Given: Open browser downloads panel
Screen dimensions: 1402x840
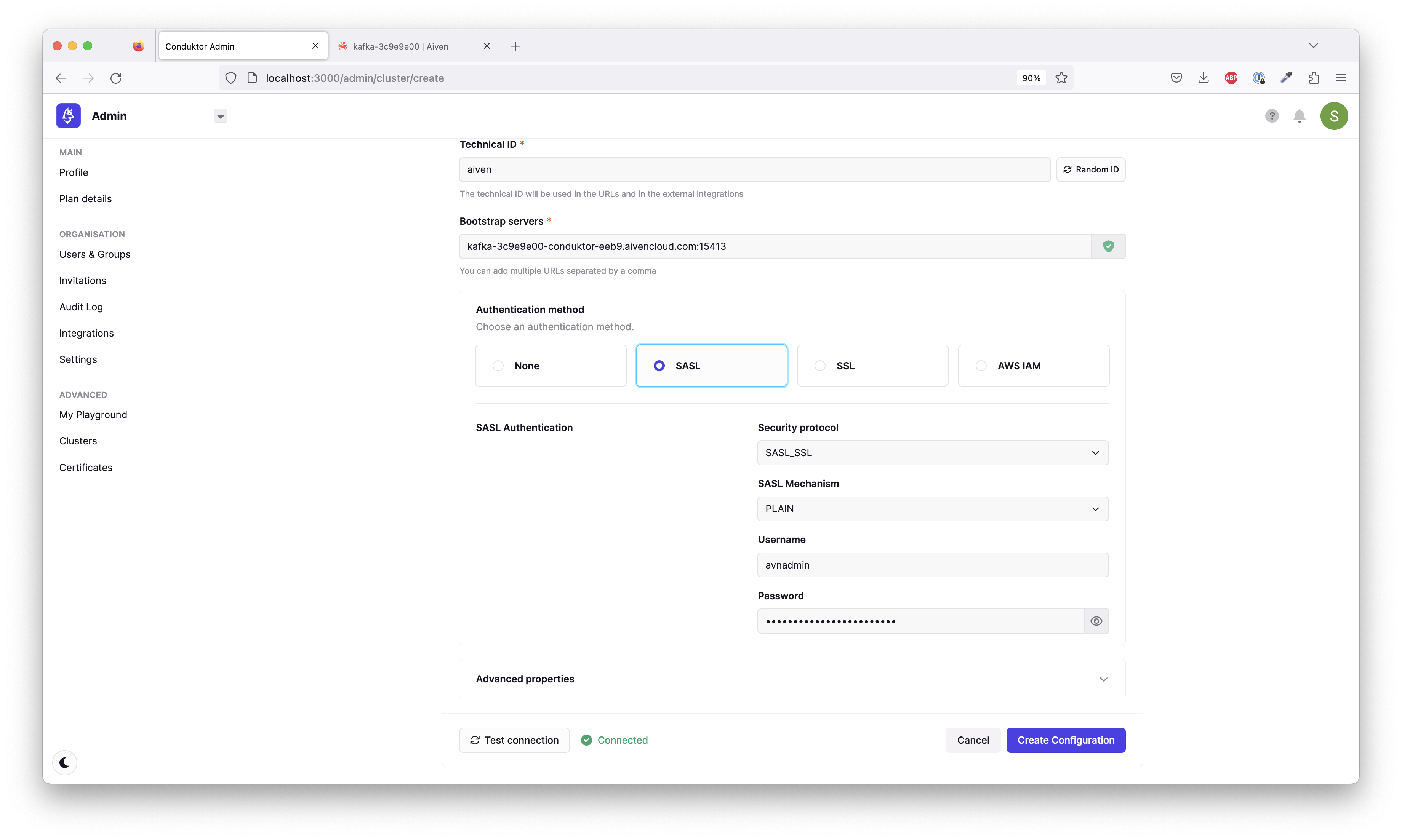Looking at the screenshot, I should [1204, 78].
